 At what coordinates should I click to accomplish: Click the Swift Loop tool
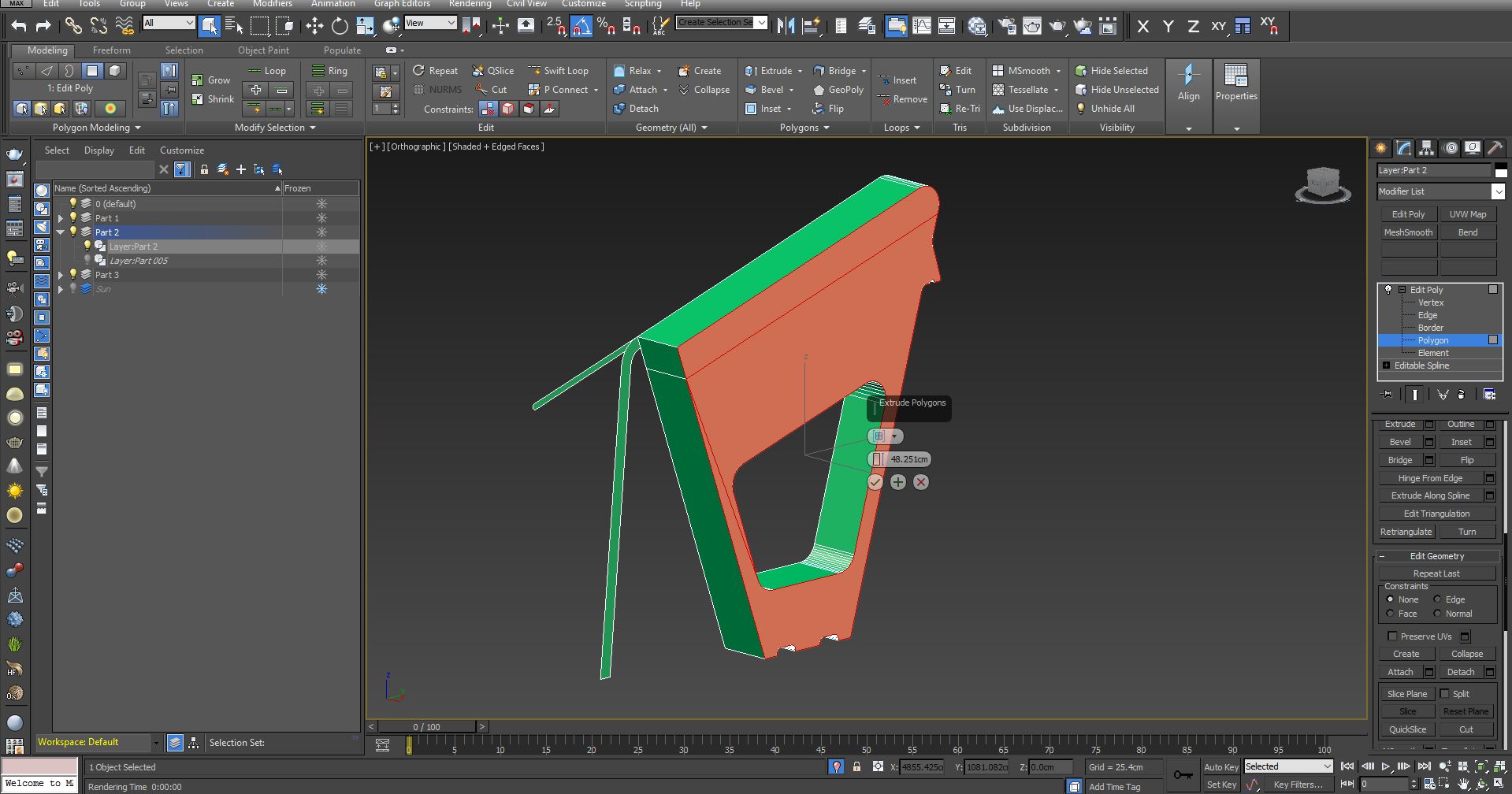(558, 71)
